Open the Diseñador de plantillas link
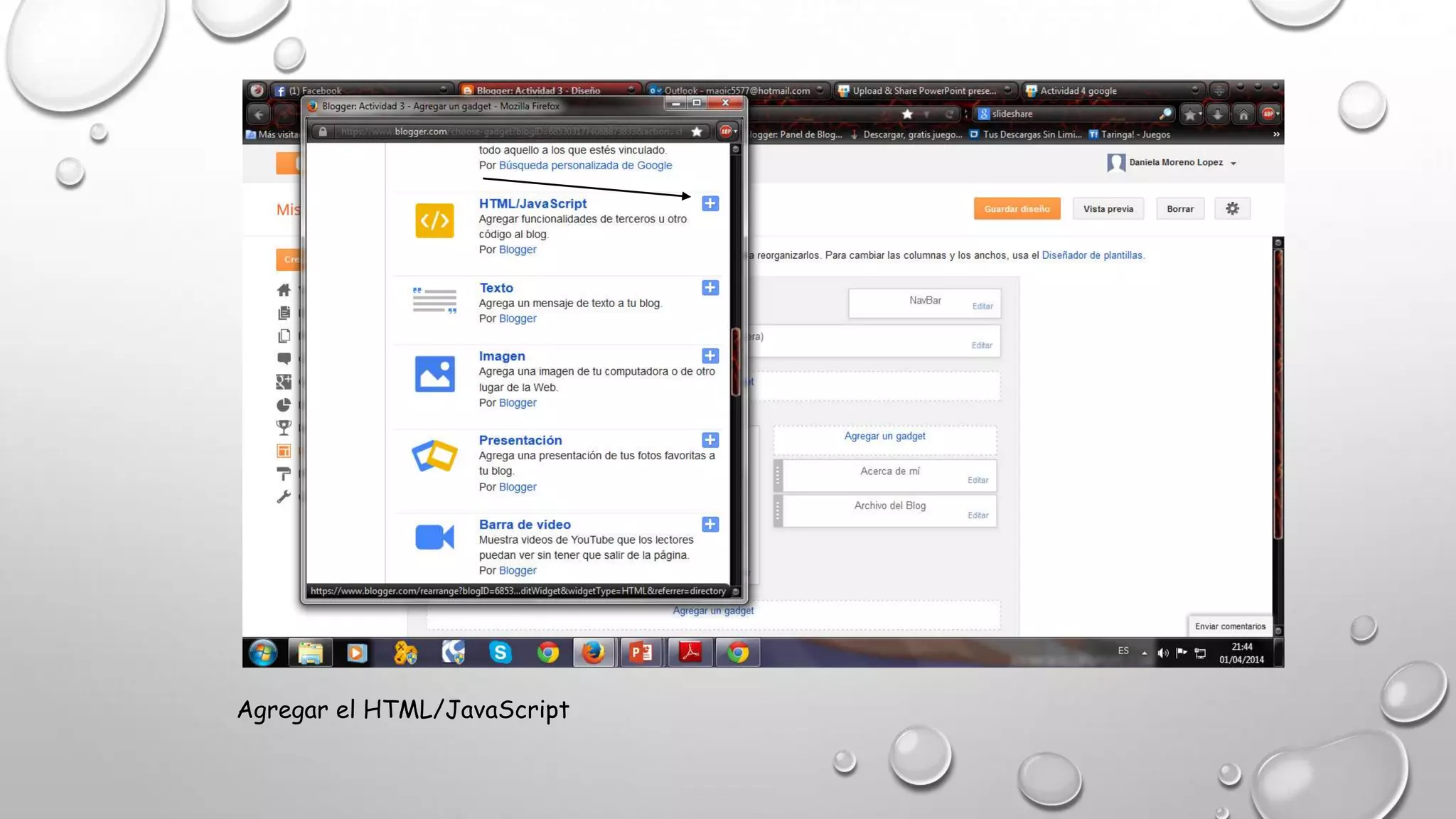Image resolution: width=1456 pixels, height=819 pixels. [x=1092, y=255]
